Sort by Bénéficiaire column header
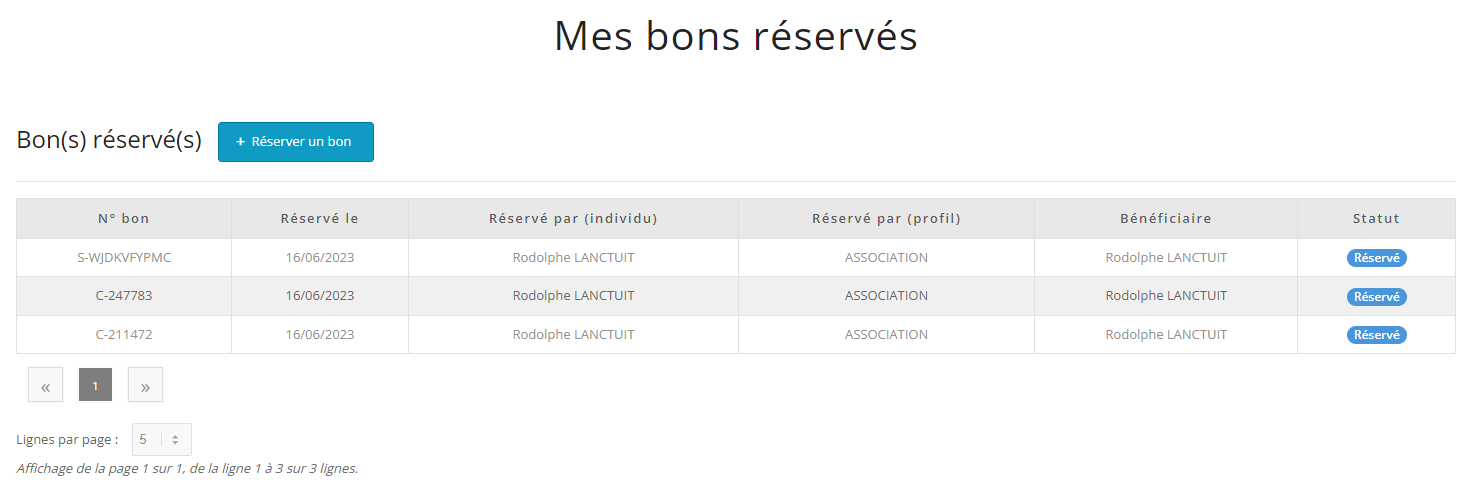 pos(1166,218)
